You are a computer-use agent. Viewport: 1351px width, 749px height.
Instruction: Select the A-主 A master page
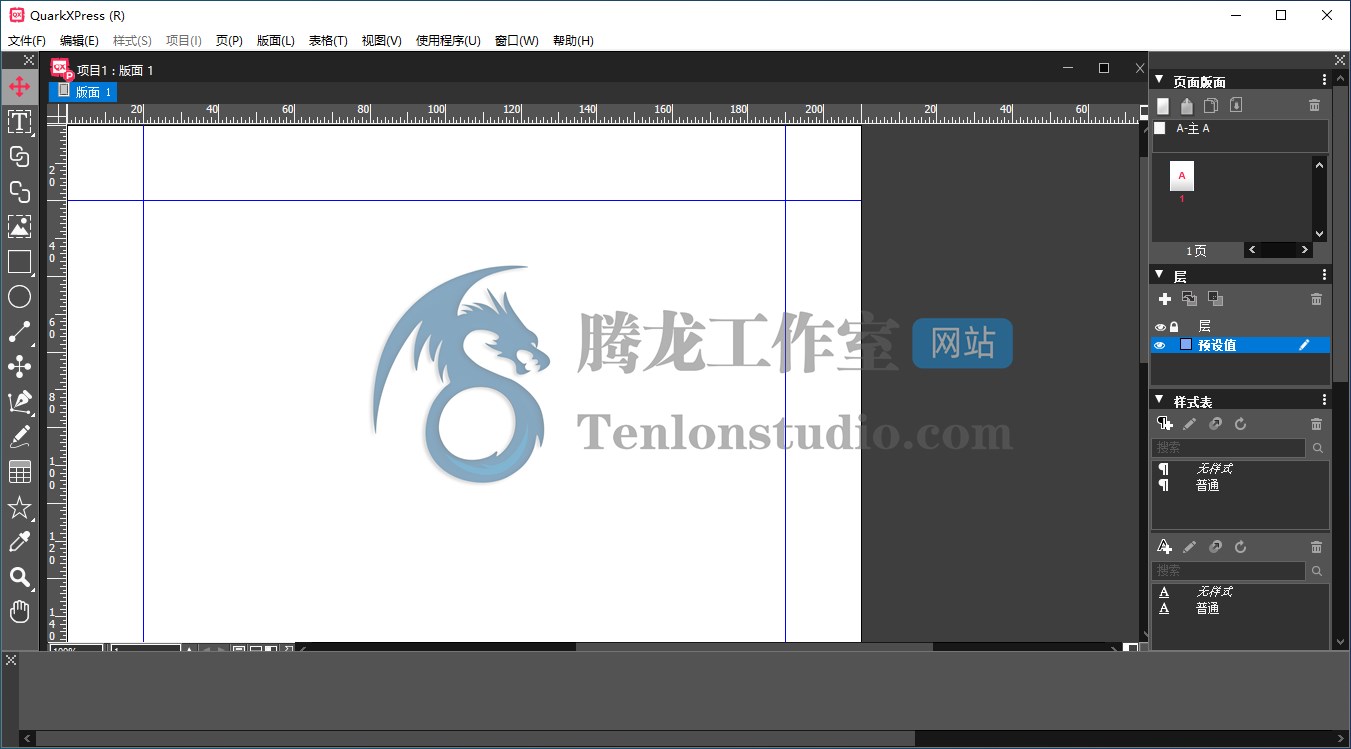point(1240,129)
